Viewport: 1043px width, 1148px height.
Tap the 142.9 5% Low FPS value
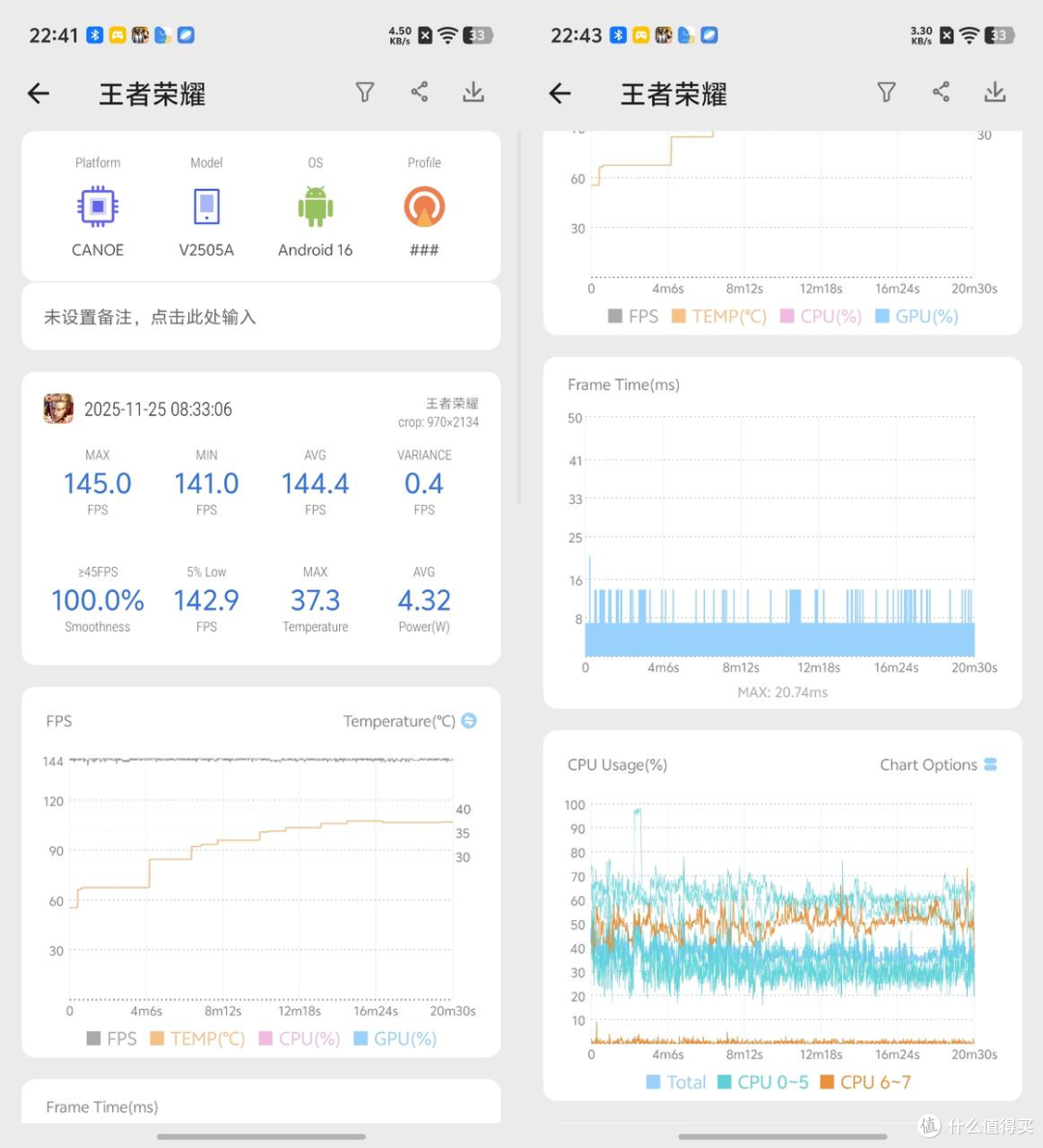click(207, 601)
